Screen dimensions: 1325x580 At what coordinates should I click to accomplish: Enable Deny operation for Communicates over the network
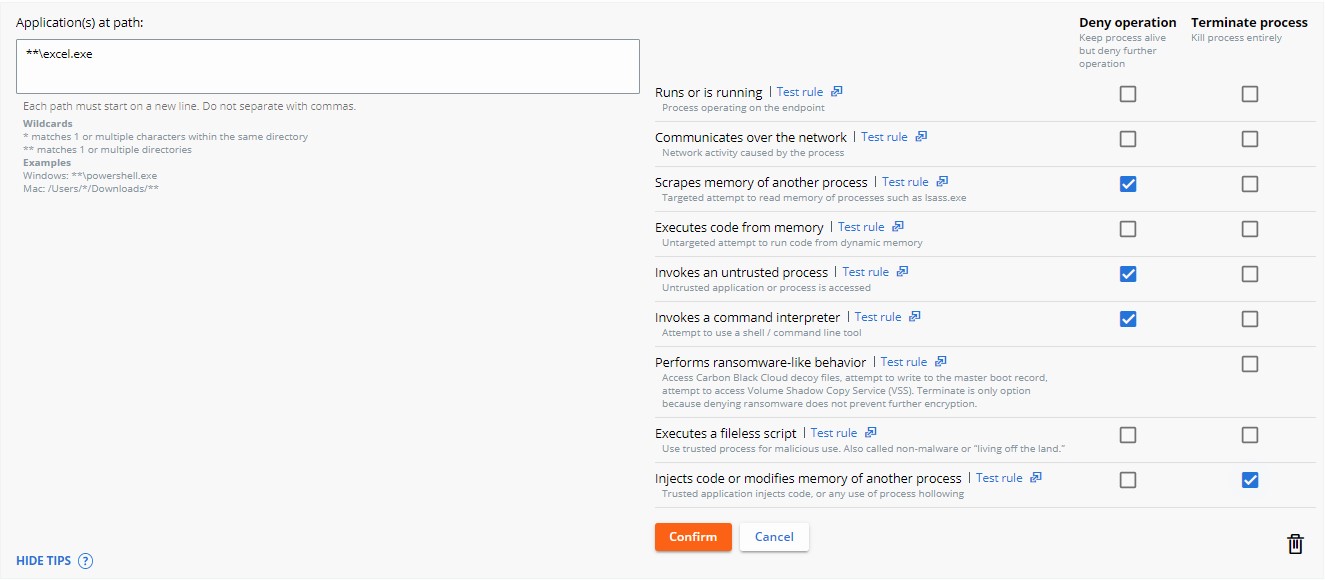coord(1128,139)
